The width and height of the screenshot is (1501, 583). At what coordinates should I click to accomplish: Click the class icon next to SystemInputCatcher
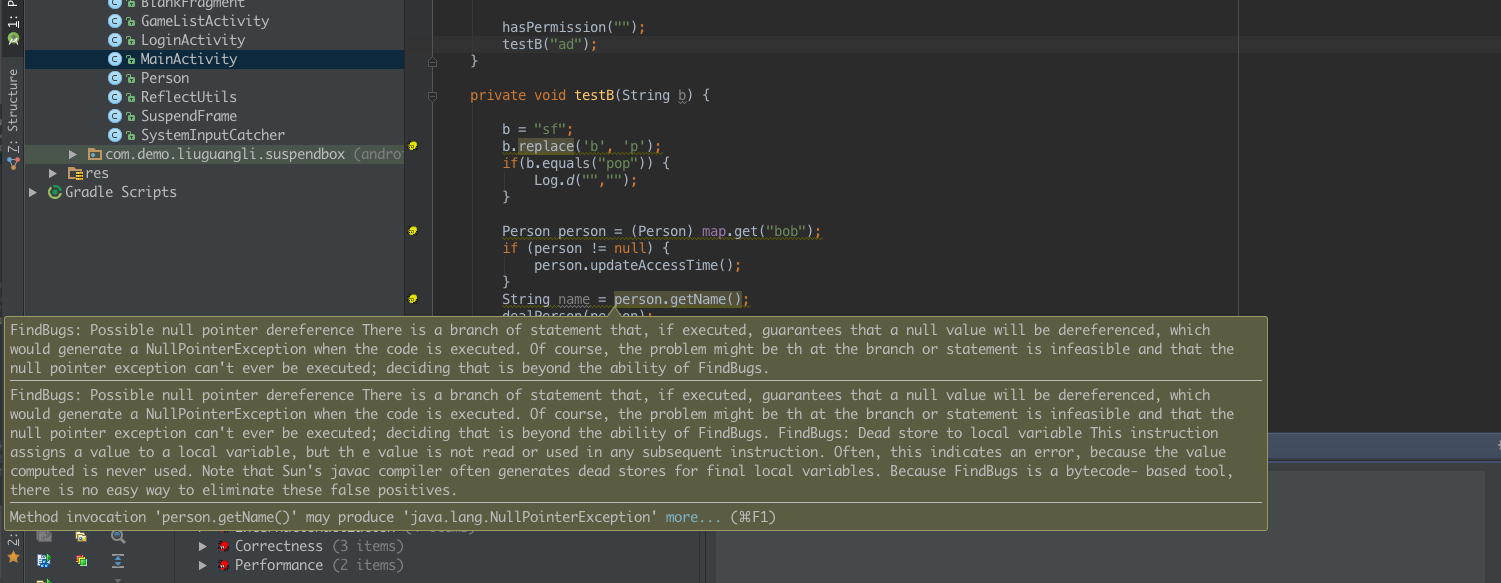coord(115,135)
